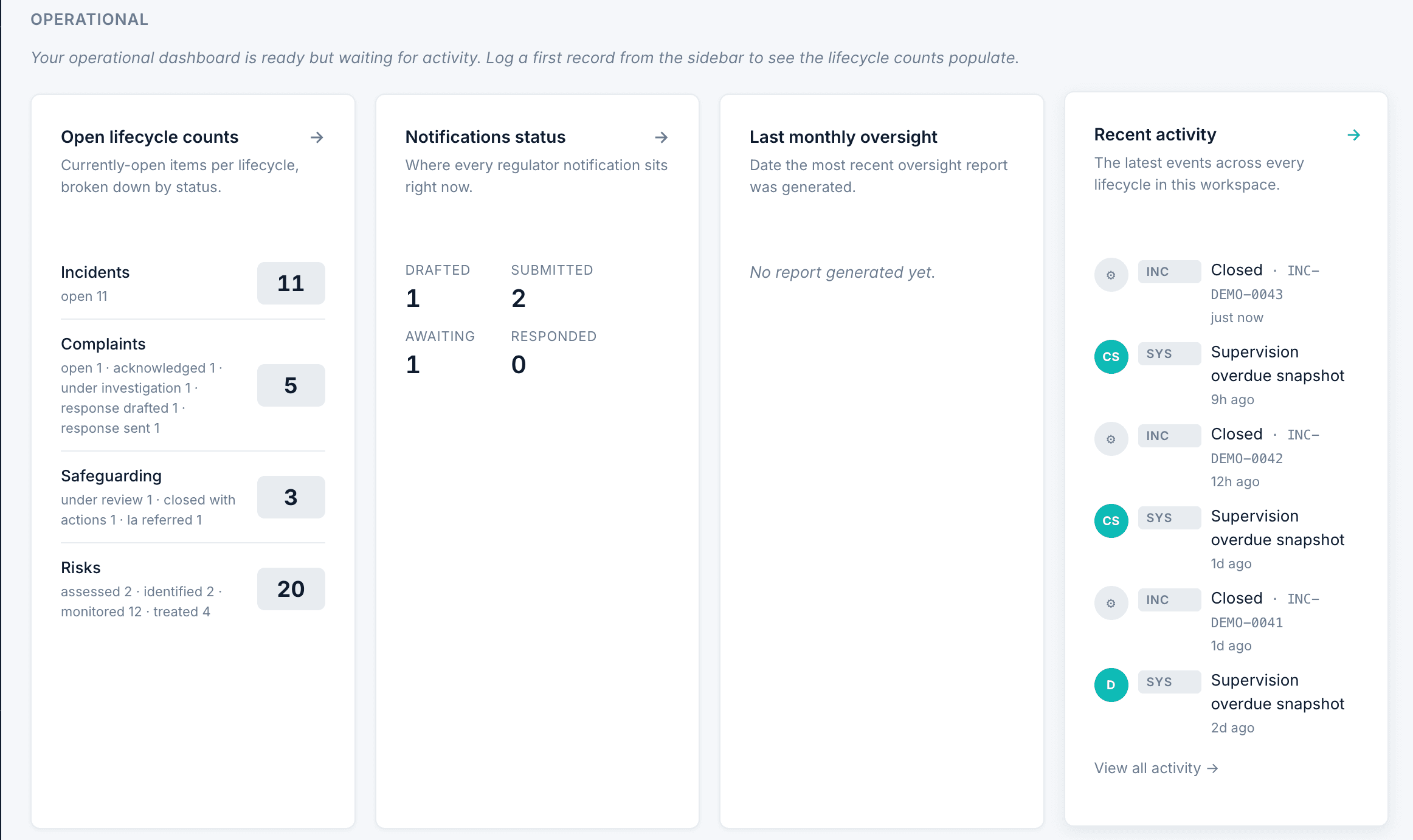The height and width of the screenshot is (840, 1413).
Task: Open Supervision overdue snapshot 2d ago text
Action: tap(1277, 692)
